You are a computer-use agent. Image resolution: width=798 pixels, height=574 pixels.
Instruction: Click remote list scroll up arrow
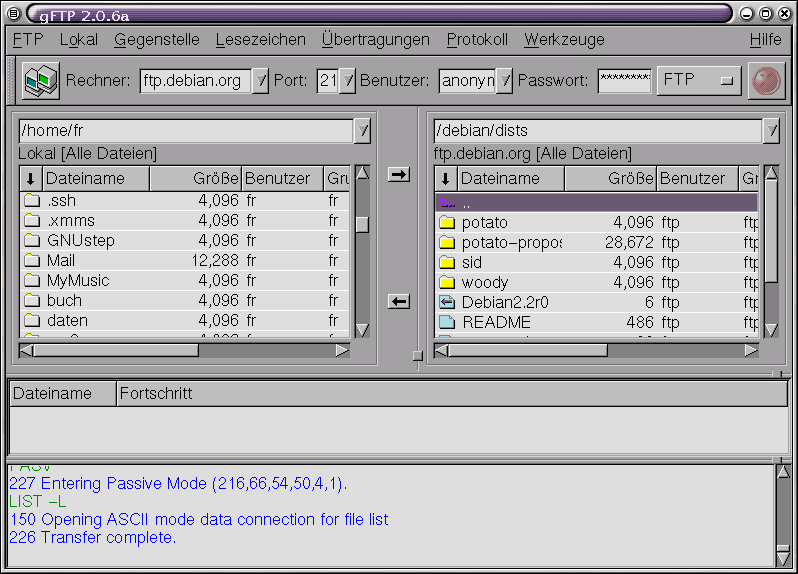772,173
